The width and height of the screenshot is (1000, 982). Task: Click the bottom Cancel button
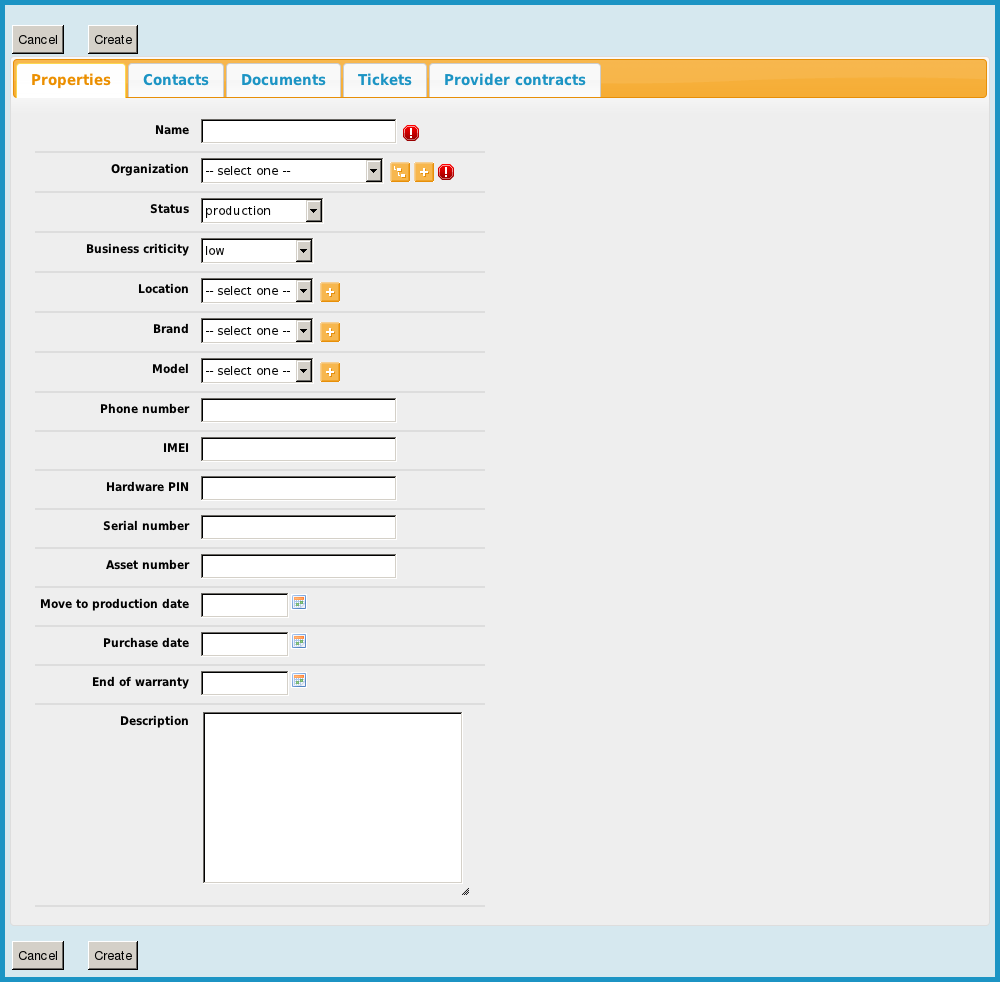38,955
